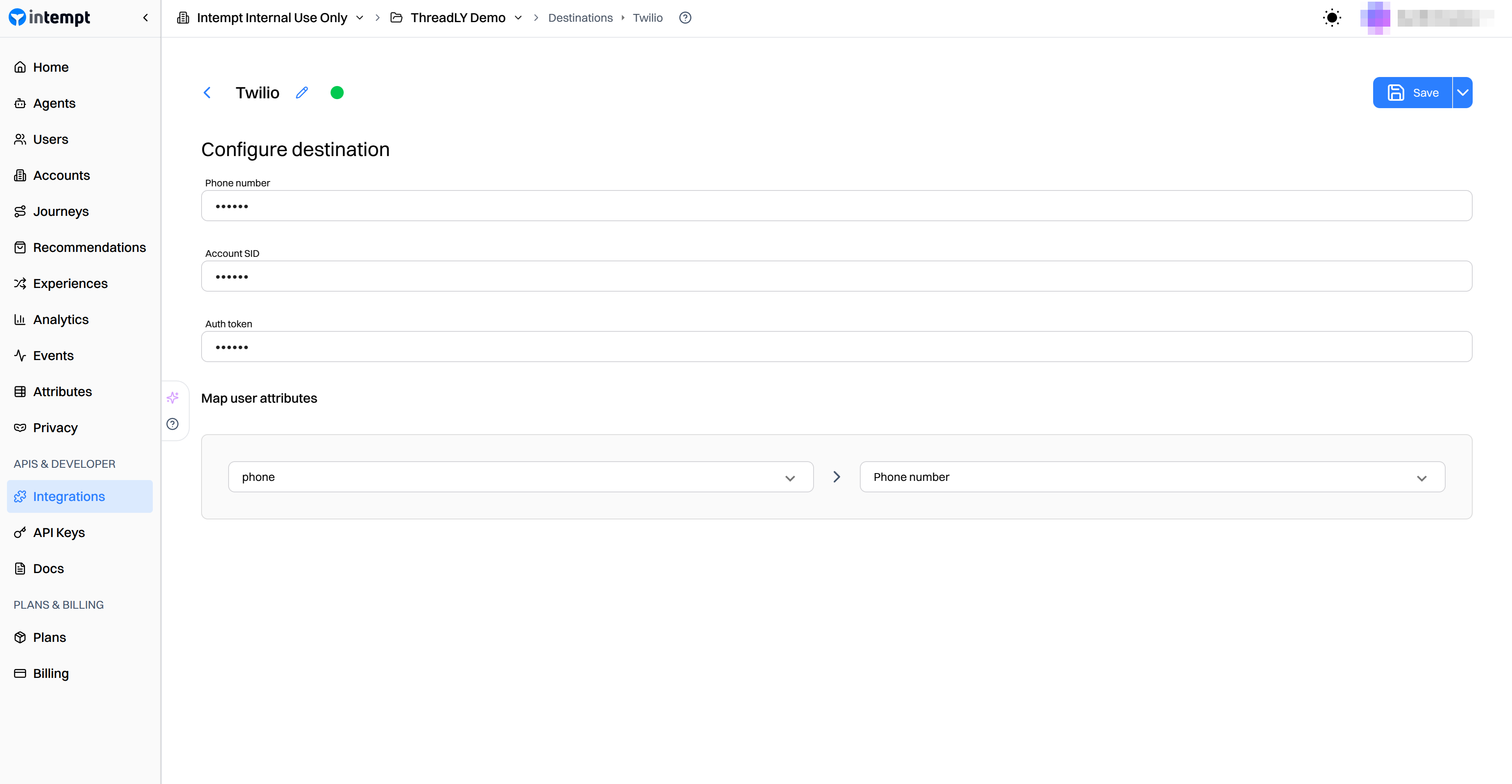
Task: Click in the Auth token field
Action: [836, 346]
